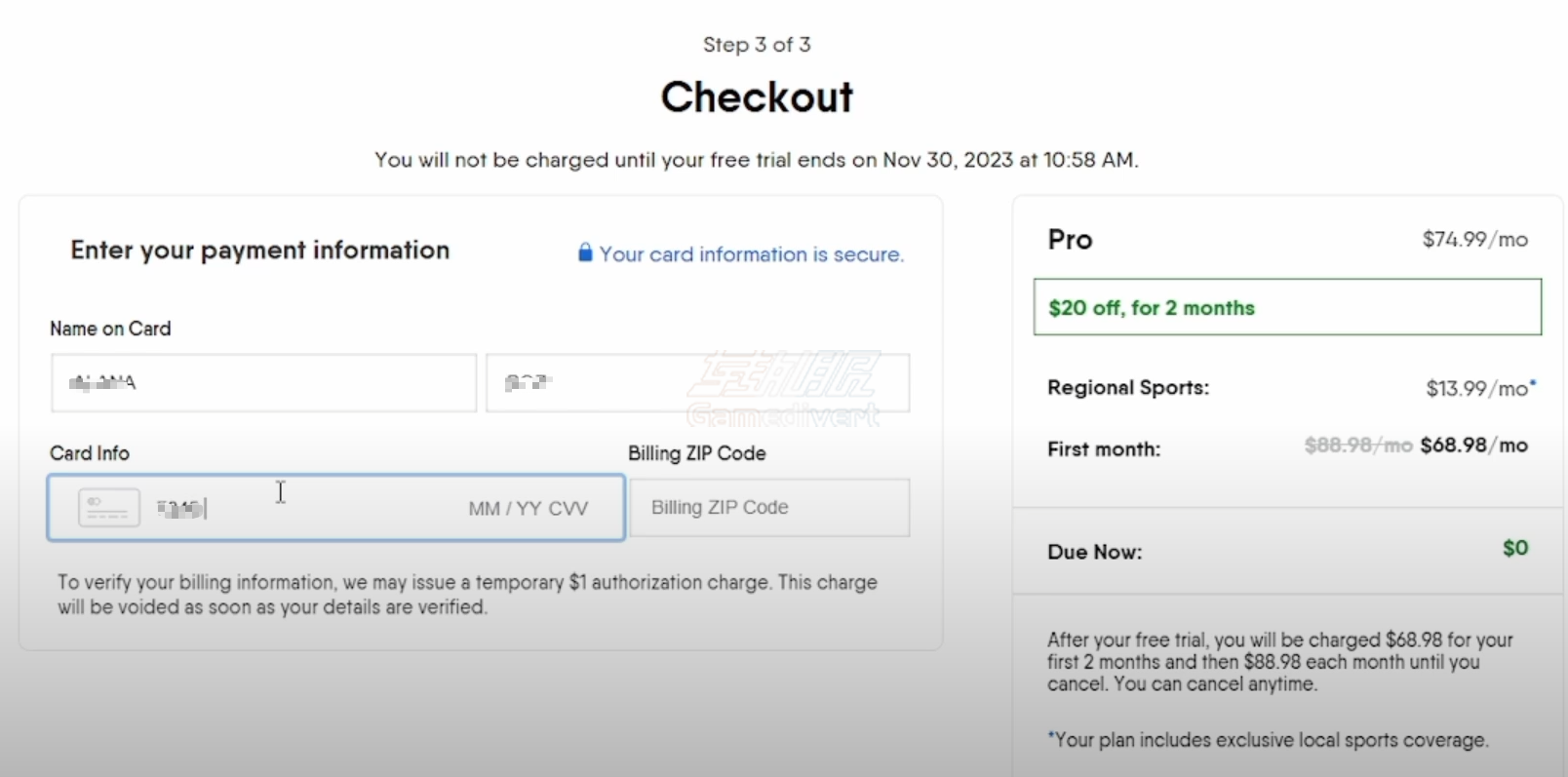Screen dimensions: 1568x777
Task: Click the Pro plan title
Action: 1070,240
